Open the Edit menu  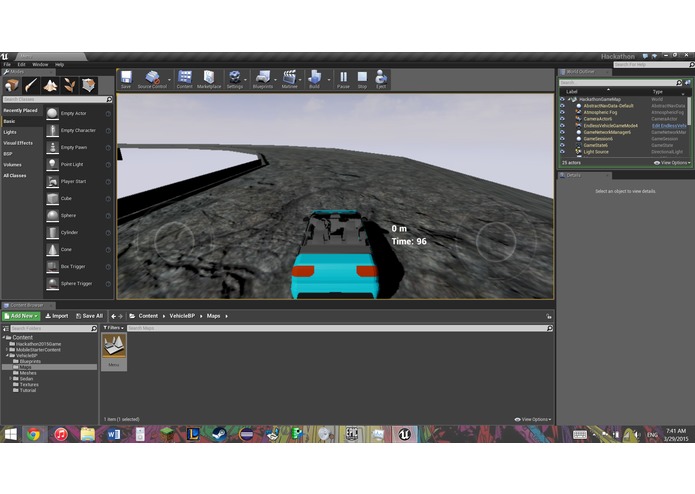21,65
